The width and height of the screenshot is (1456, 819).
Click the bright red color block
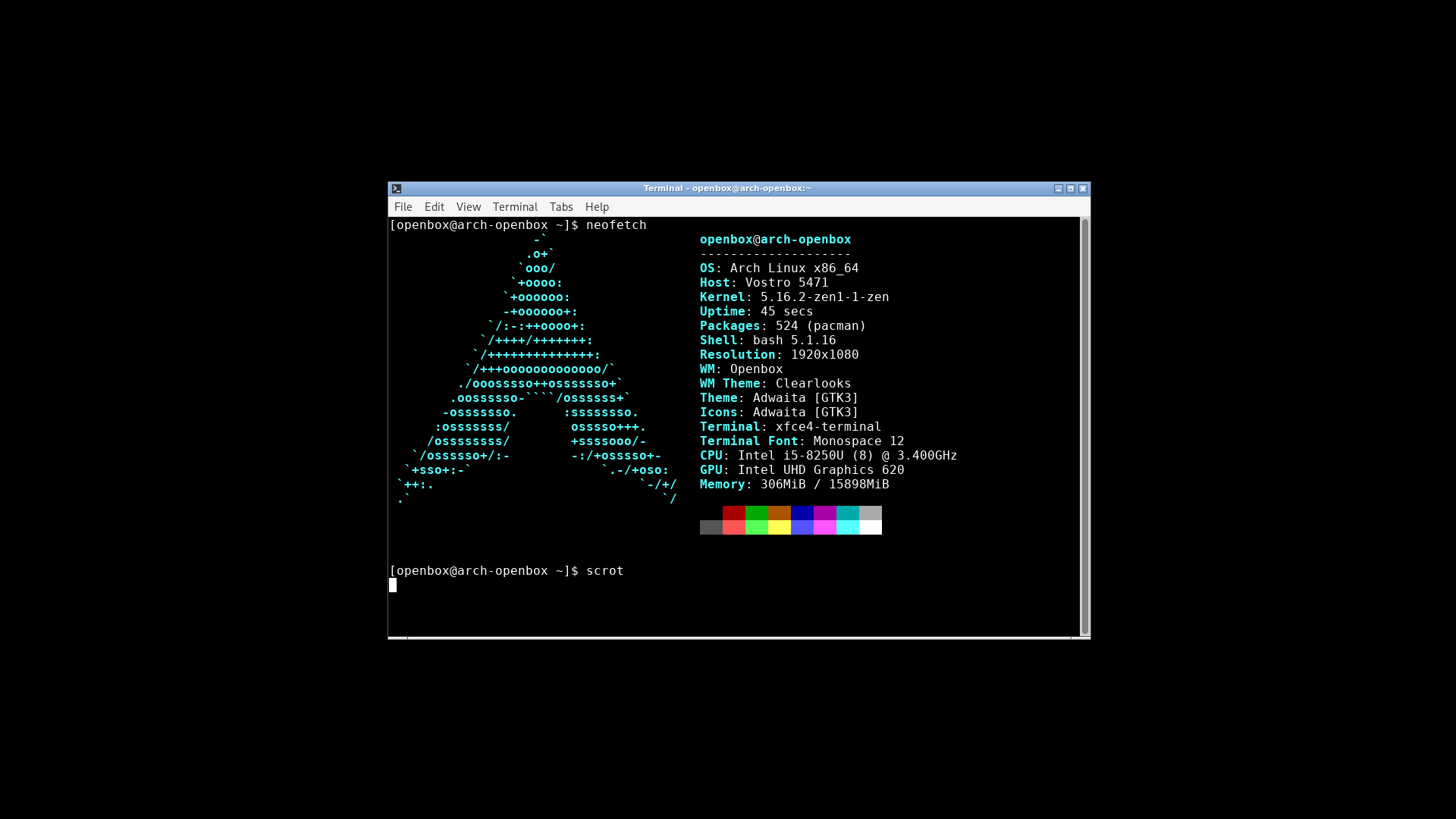(x=734, y=527)
